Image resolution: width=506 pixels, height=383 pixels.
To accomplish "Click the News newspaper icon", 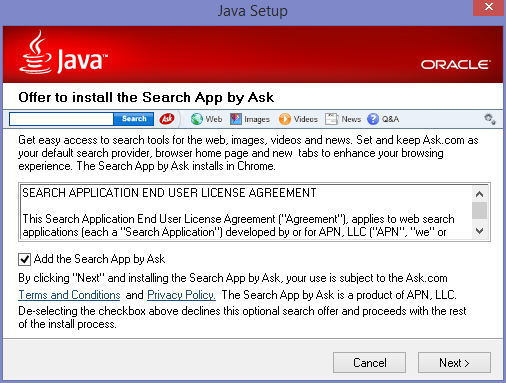I will [x=331, y=119].
